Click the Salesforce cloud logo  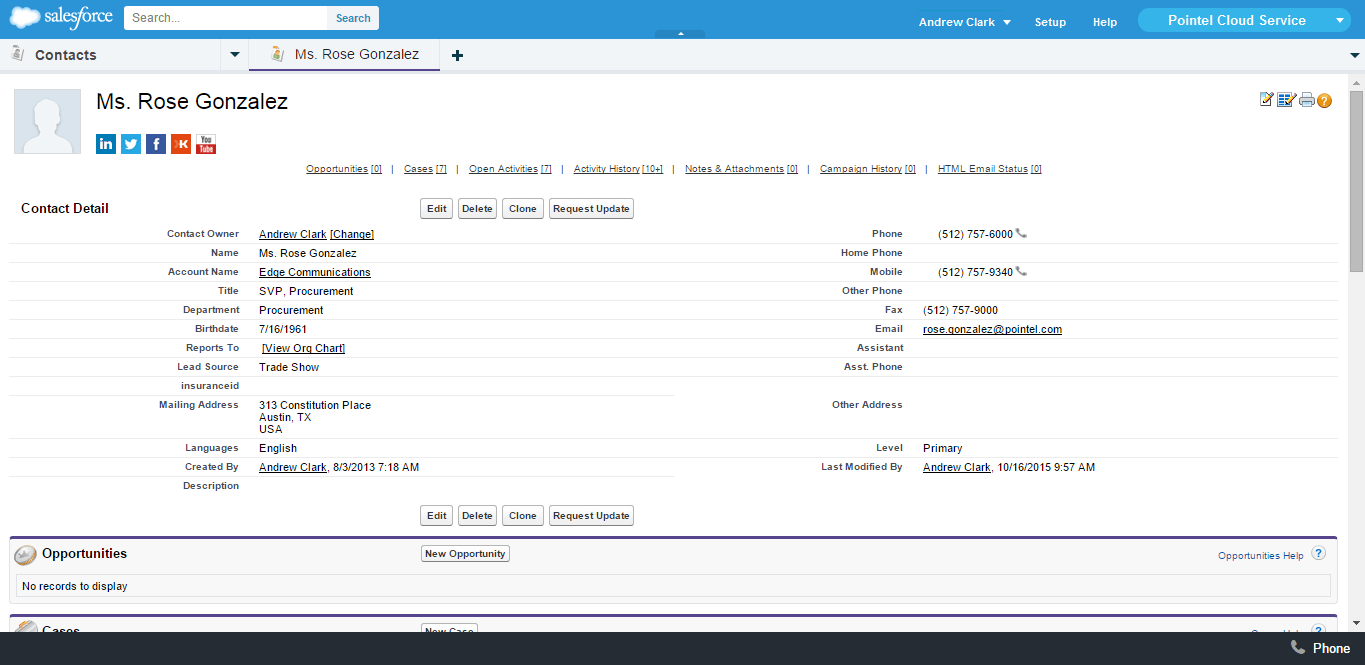[x=61, y=18]
